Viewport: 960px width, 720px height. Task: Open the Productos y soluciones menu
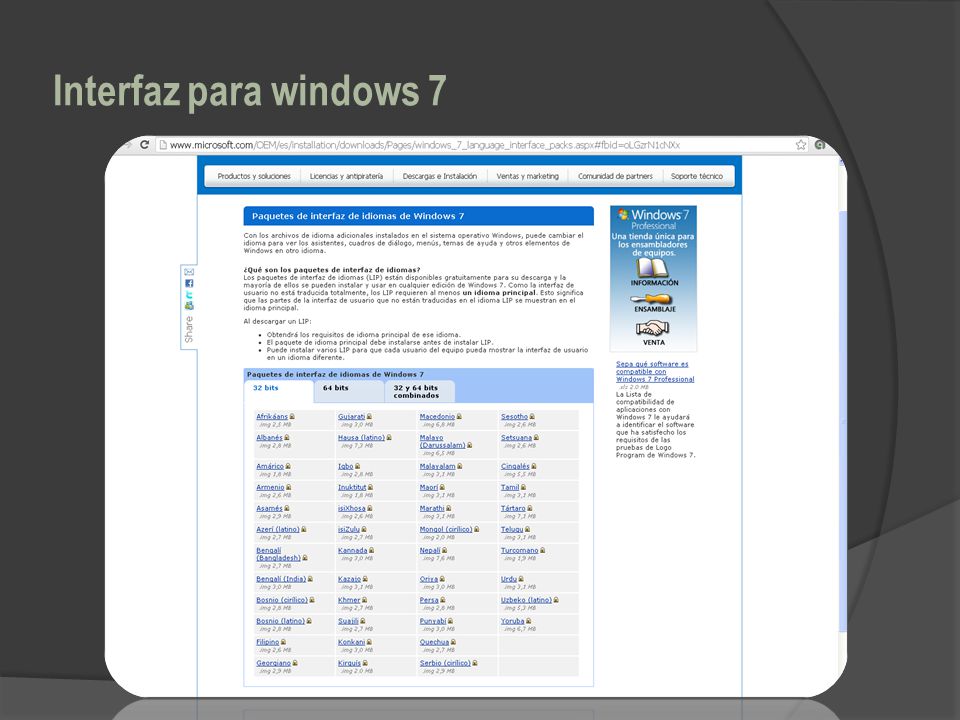tap(254, 176)
